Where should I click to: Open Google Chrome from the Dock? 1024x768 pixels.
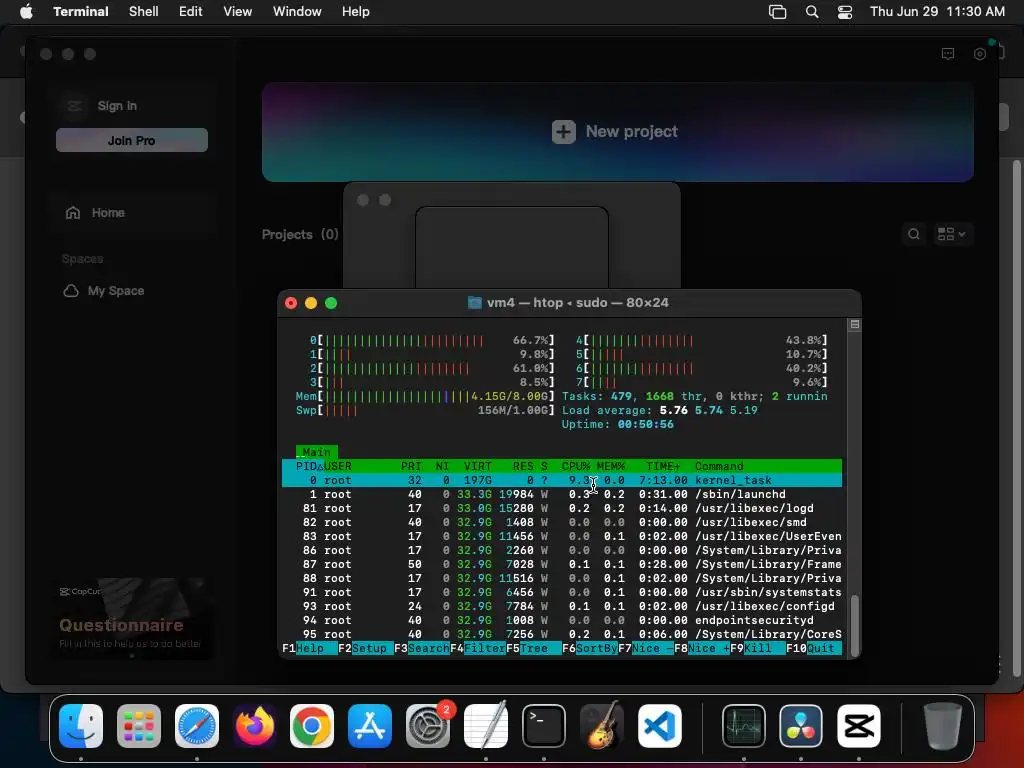pyautogui.click(x=312, y=726)
